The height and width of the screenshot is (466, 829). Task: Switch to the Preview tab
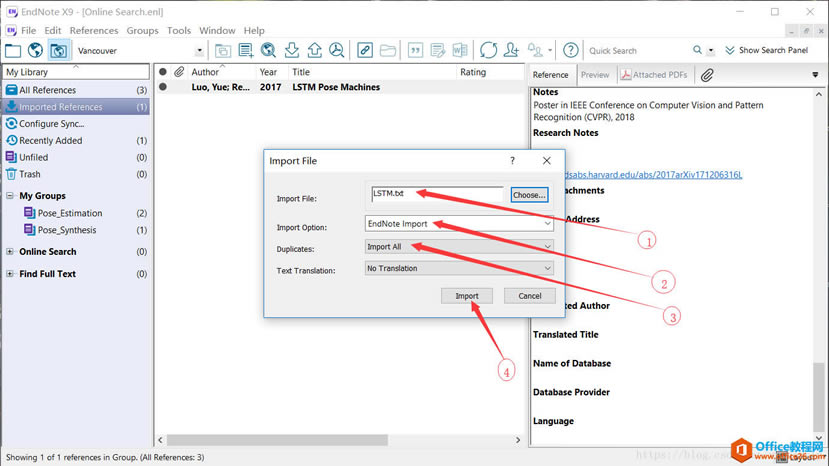pyautogui.click(x=595, y=75)
